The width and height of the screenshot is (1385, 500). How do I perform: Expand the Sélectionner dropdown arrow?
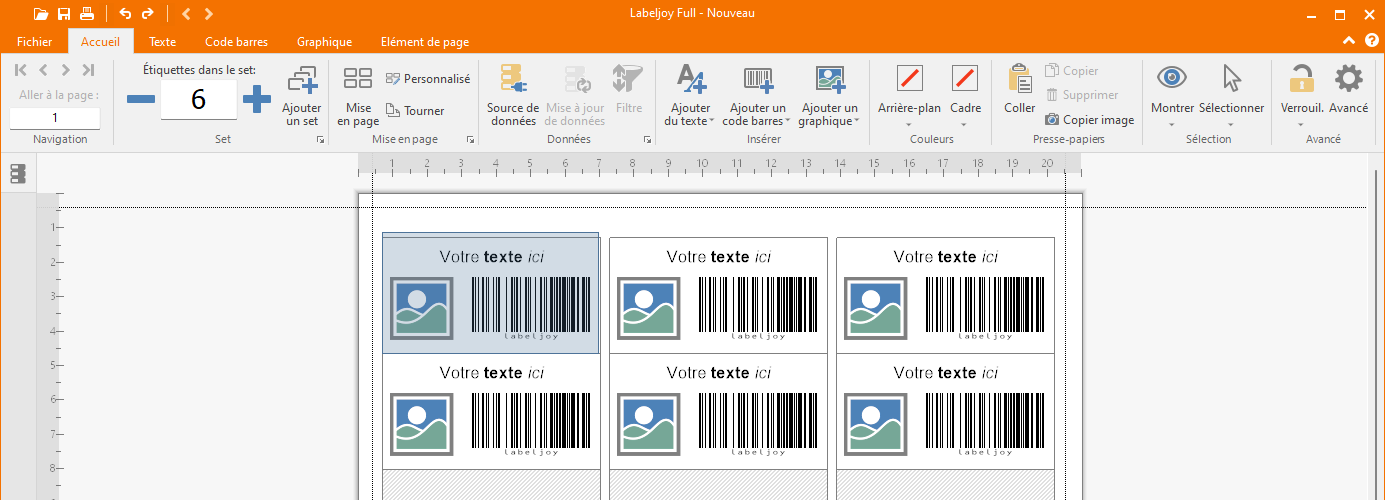[x=1231, y=125]
